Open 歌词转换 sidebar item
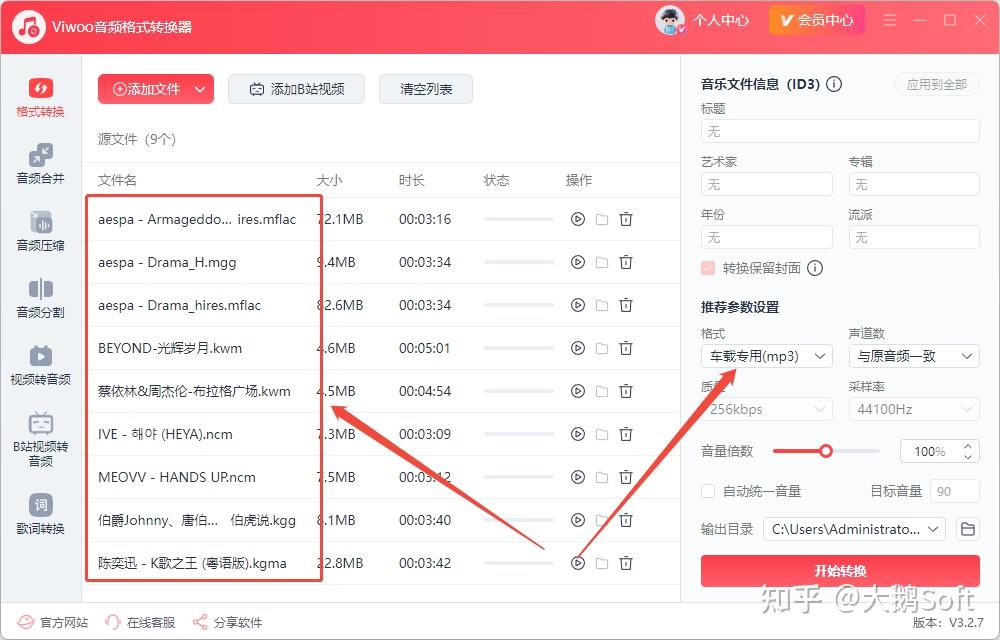Viewport: 1000px width, 640px height. (x=40, y=514)
